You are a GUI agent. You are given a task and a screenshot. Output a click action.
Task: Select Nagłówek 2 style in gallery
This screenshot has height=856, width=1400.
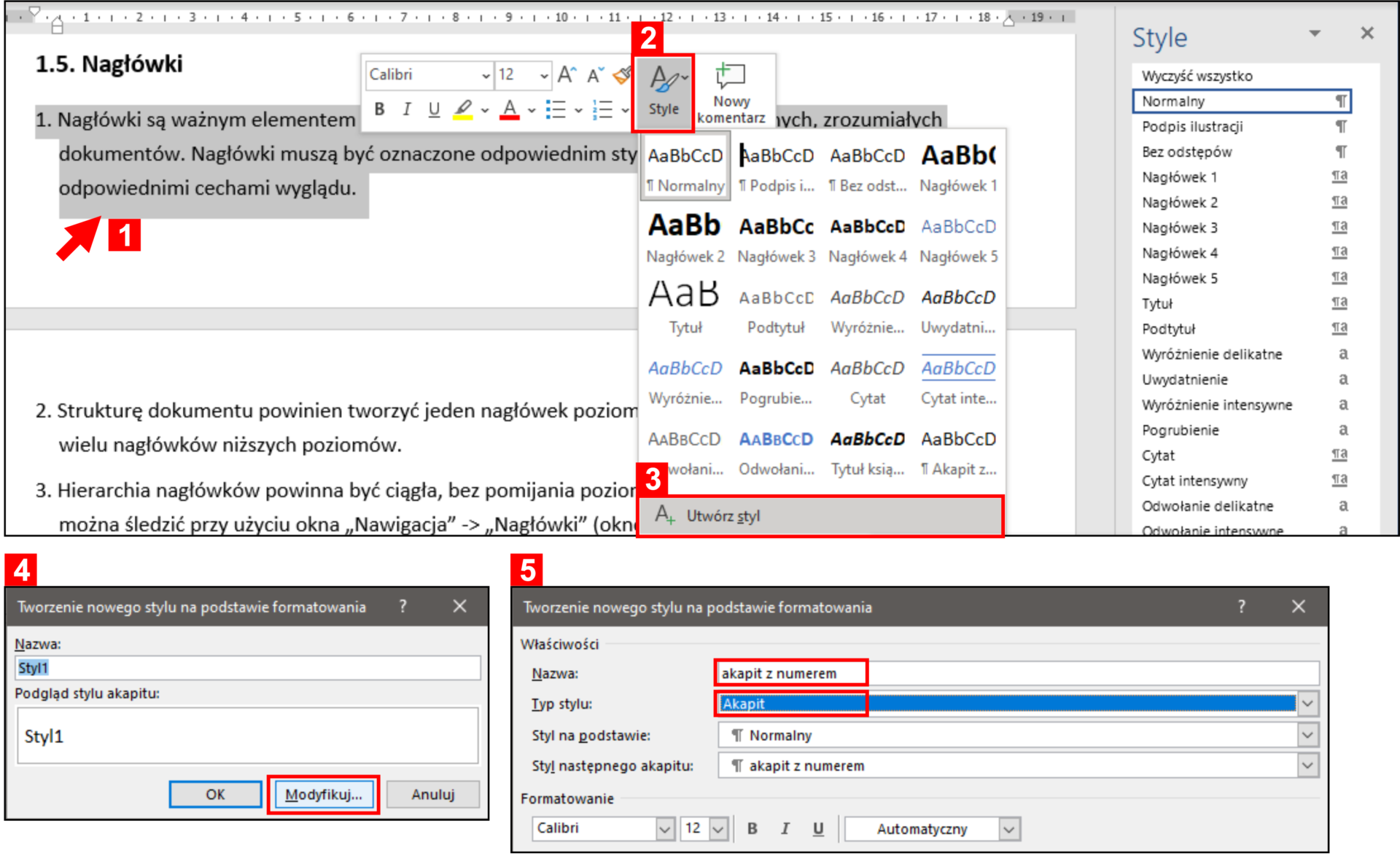(685, 238)
